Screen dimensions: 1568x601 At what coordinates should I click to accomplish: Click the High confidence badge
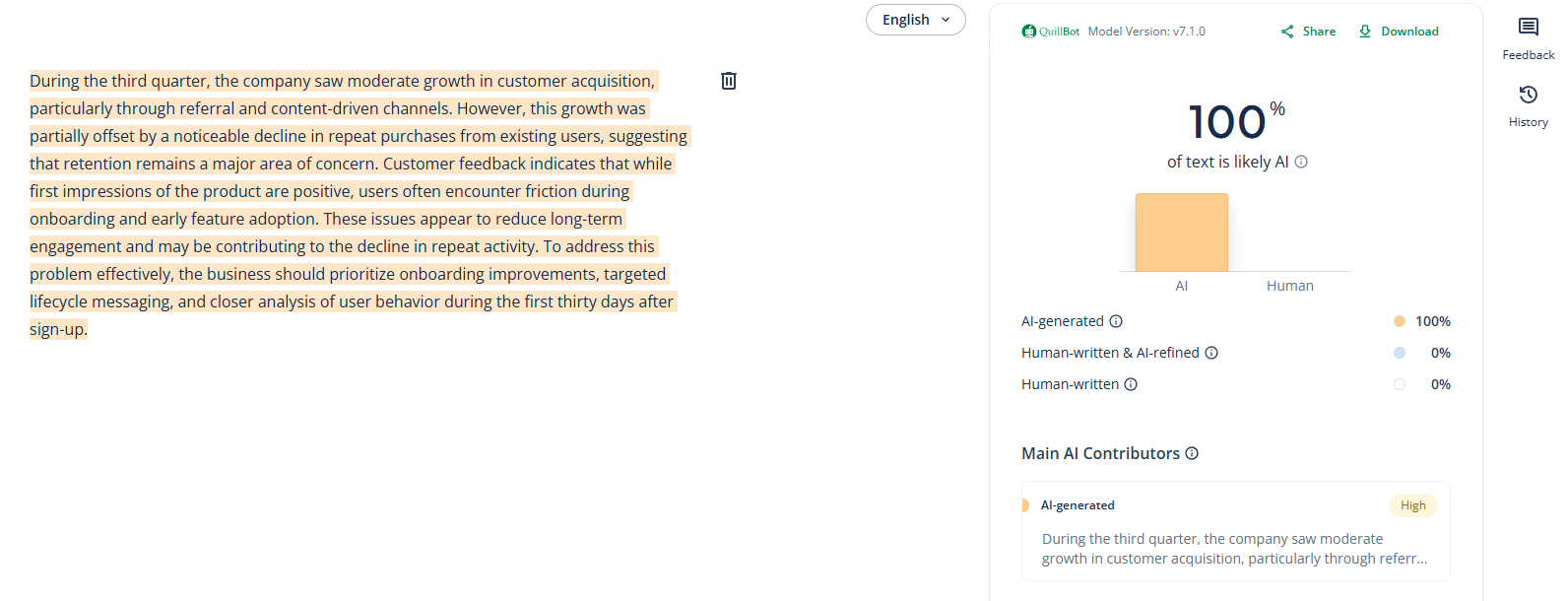click(1412, 505)
